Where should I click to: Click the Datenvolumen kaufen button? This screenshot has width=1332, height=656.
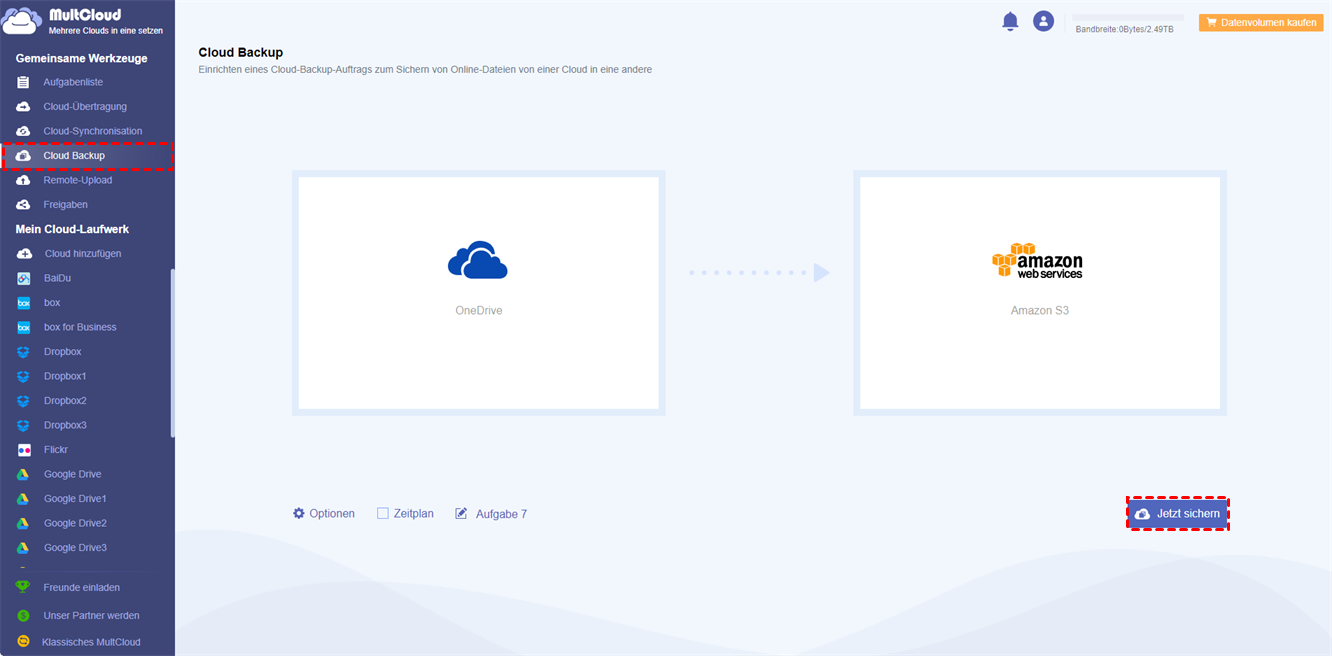point(1261,22)
